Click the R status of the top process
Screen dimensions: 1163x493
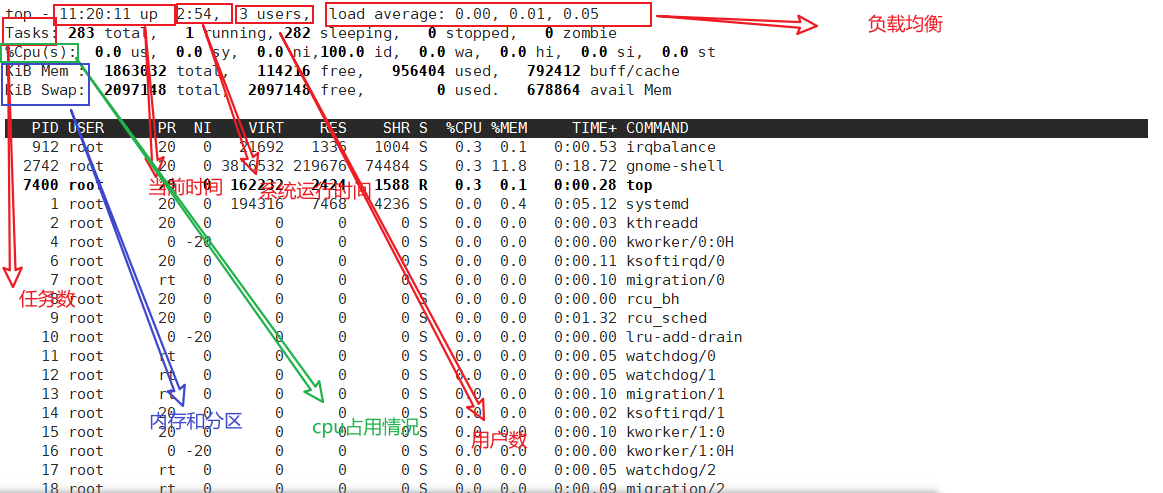423,185
